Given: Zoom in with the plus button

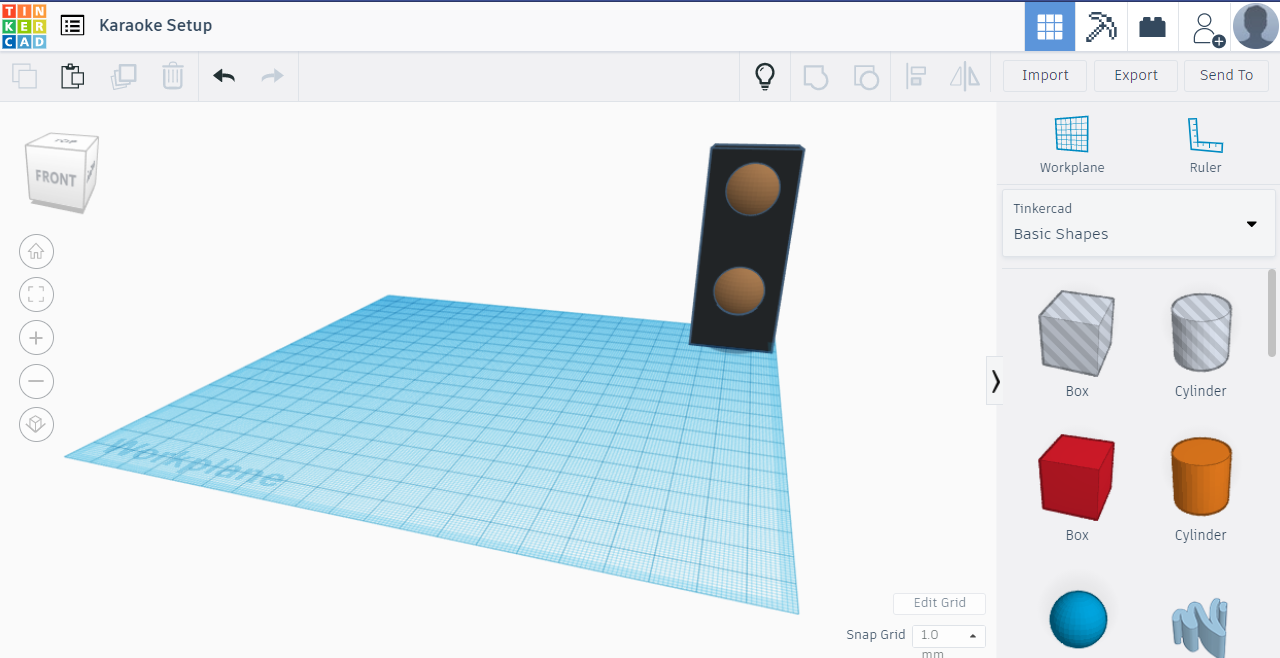Looking at the screenshot, I should (x=37, y=338).
